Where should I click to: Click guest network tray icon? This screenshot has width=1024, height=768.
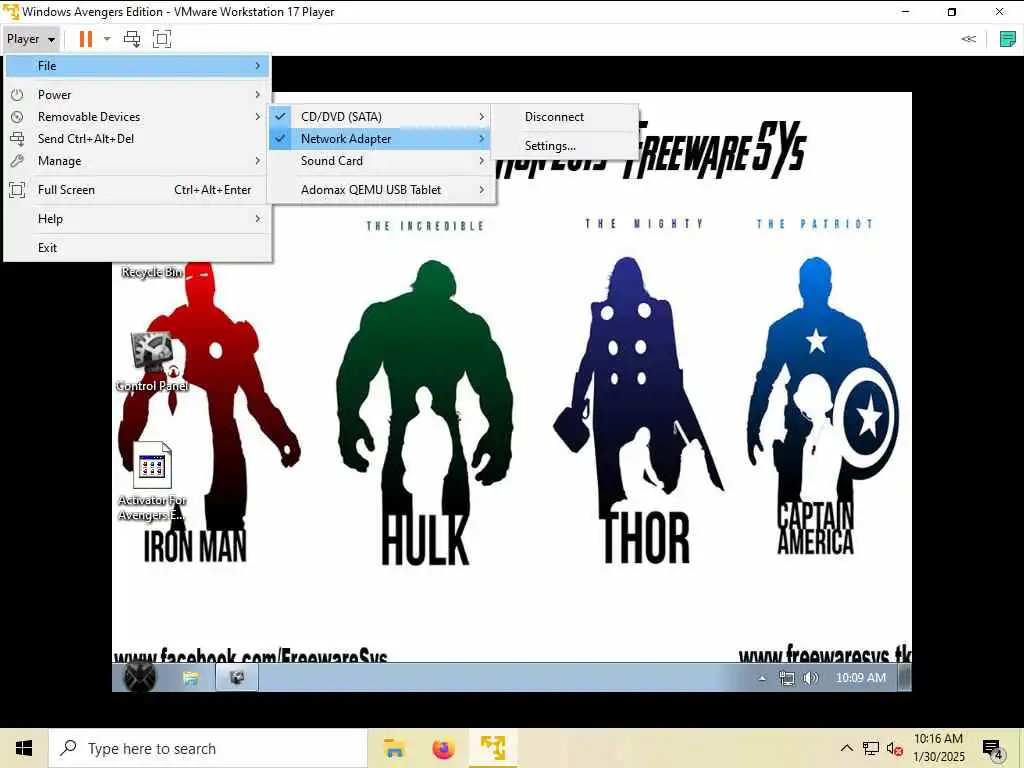pos(787,679)
